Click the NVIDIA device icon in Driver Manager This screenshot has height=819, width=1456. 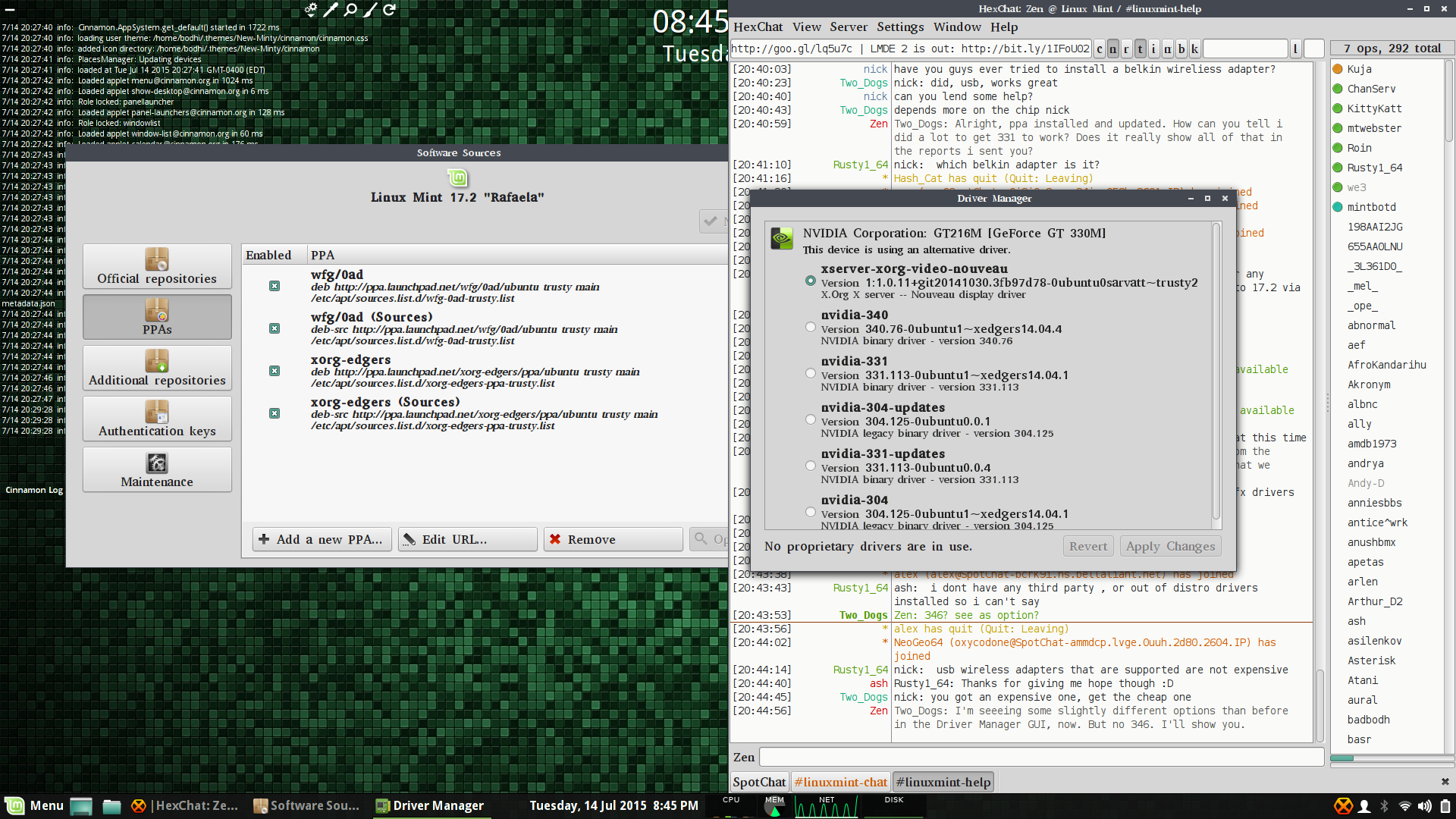782,238
